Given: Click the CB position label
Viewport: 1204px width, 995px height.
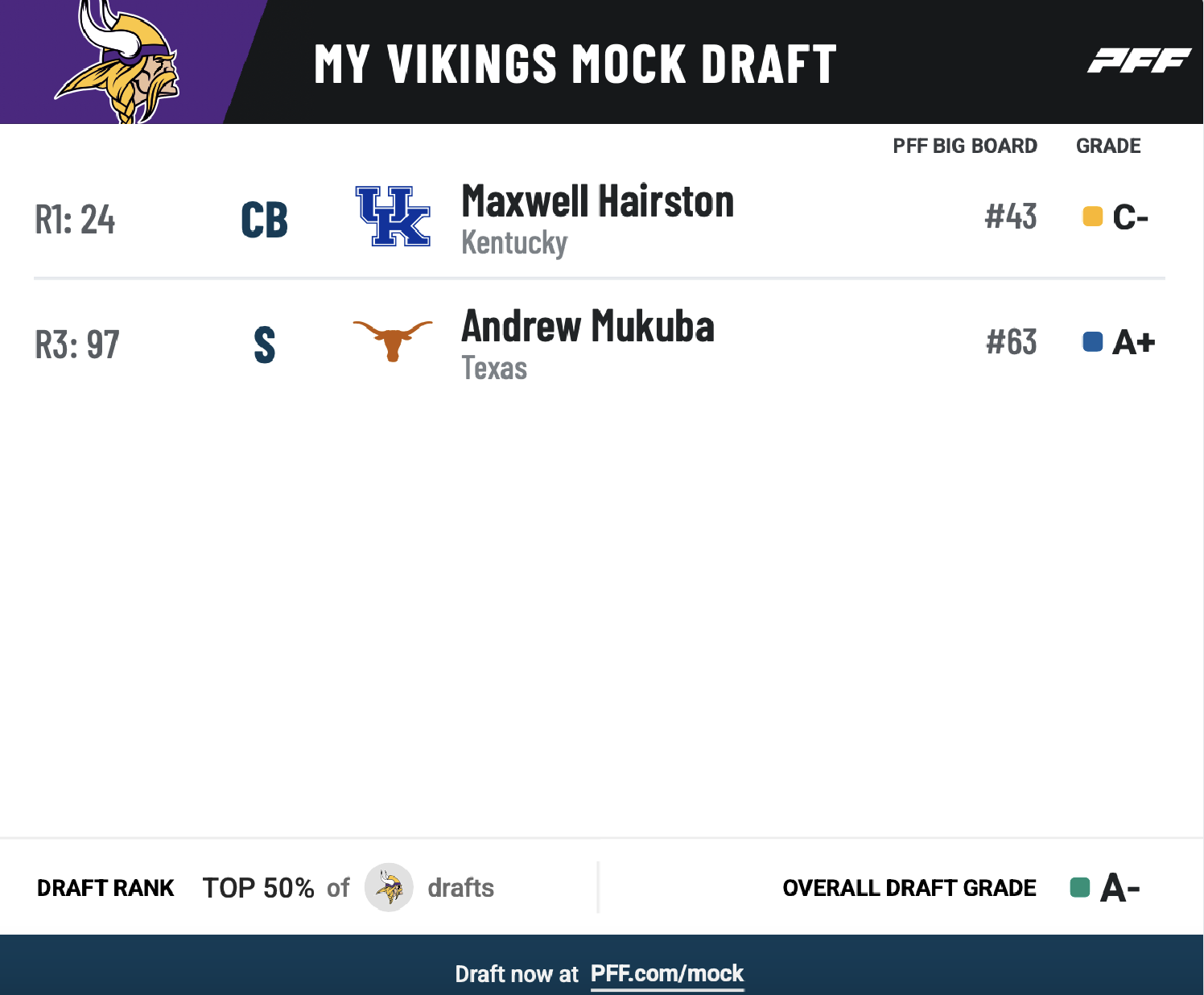Looking at the screenshot, I should pos(264,220).
